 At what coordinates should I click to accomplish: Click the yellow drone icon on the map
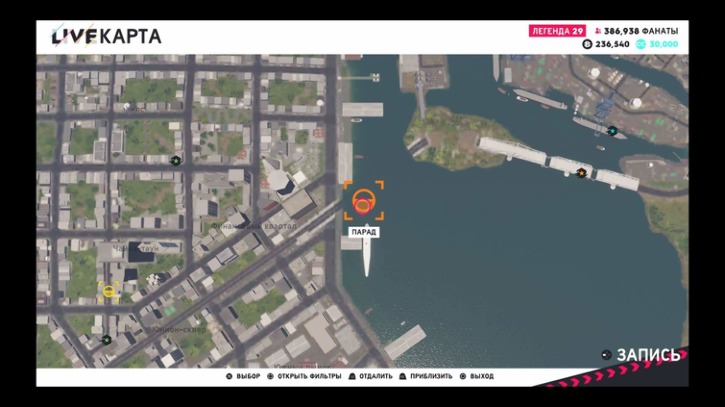pos(109,290)
